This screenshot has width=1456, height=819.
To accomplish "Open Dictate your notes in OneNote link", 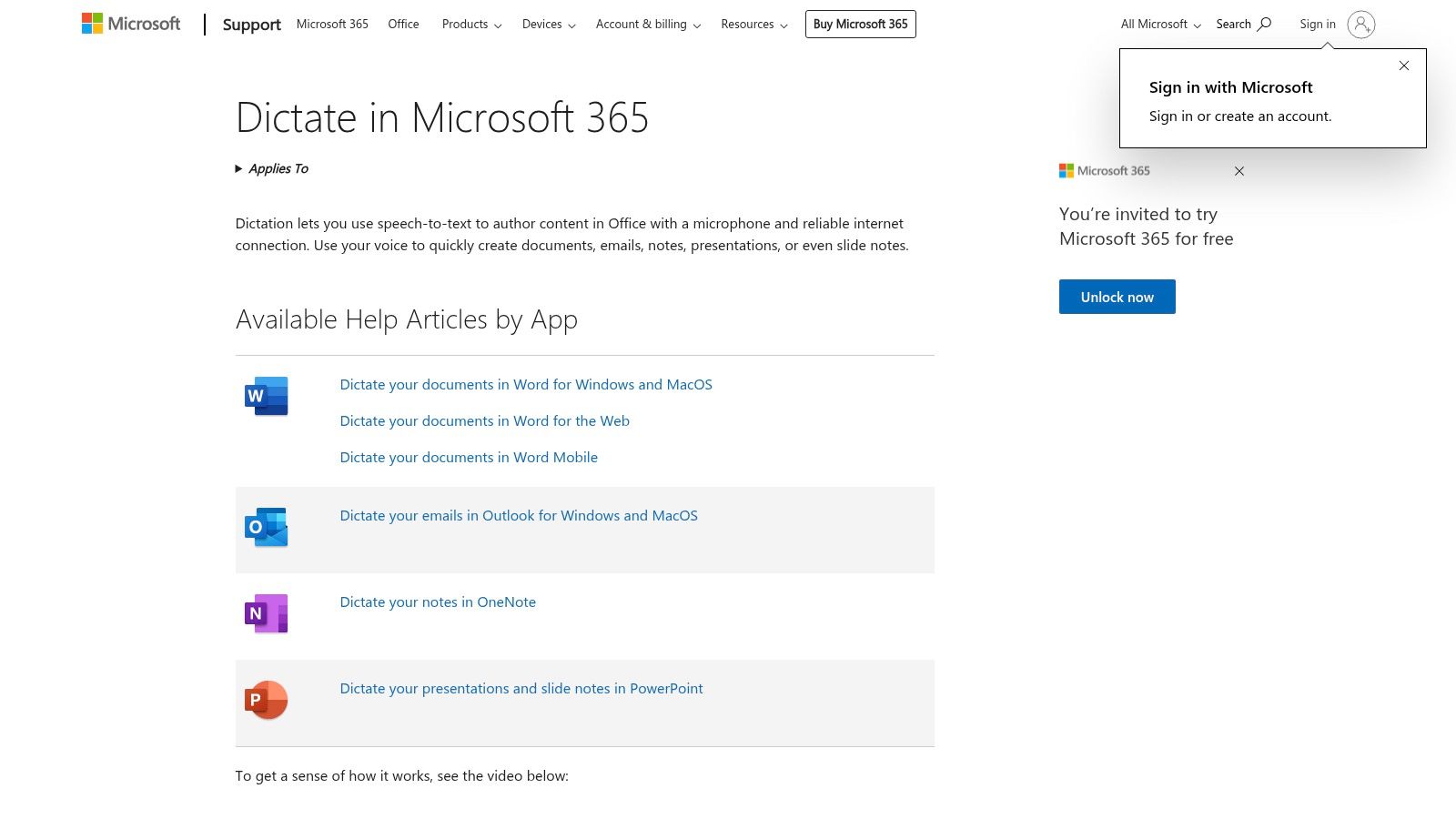I will (438, 602).
